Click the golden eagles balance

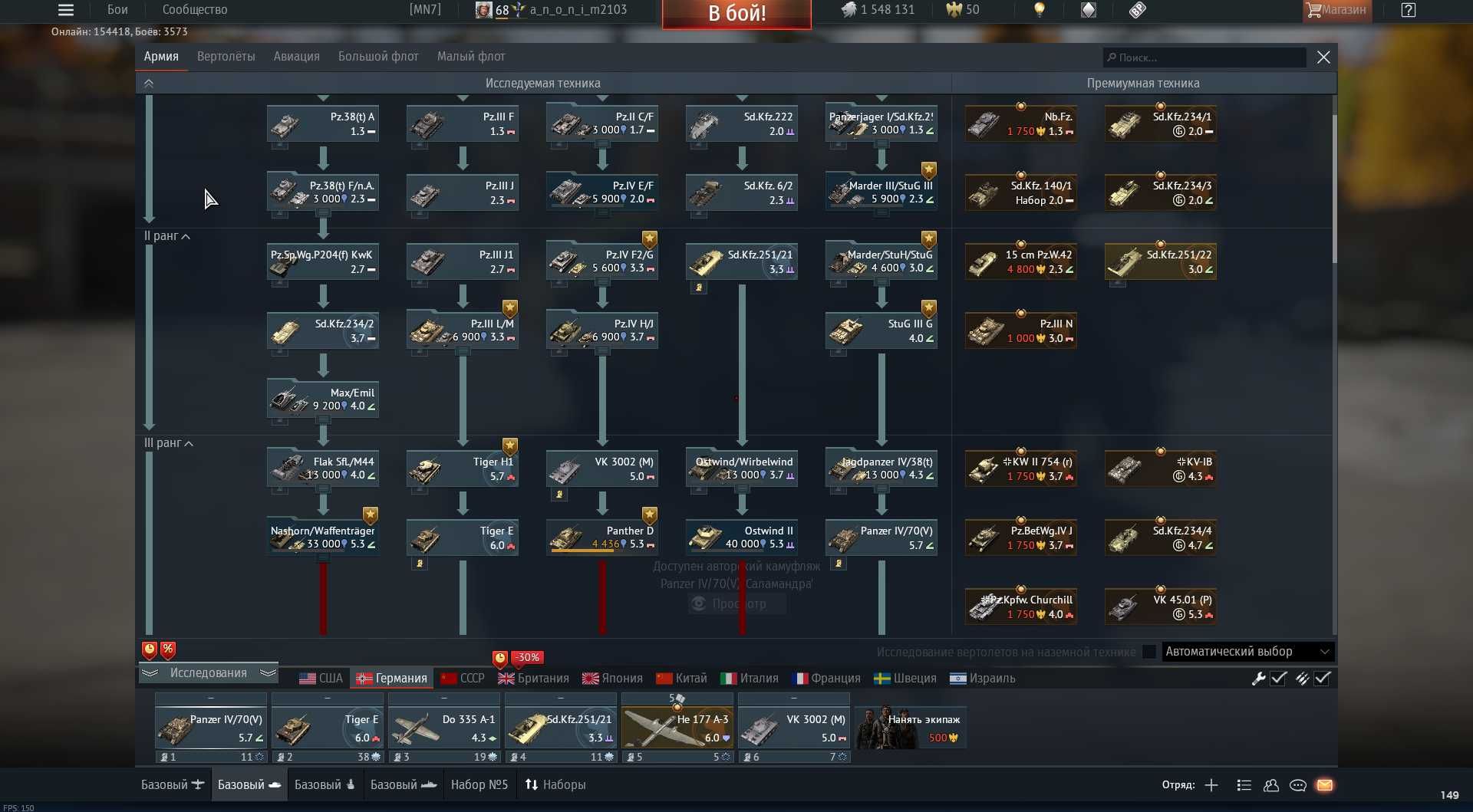point(963,10)
